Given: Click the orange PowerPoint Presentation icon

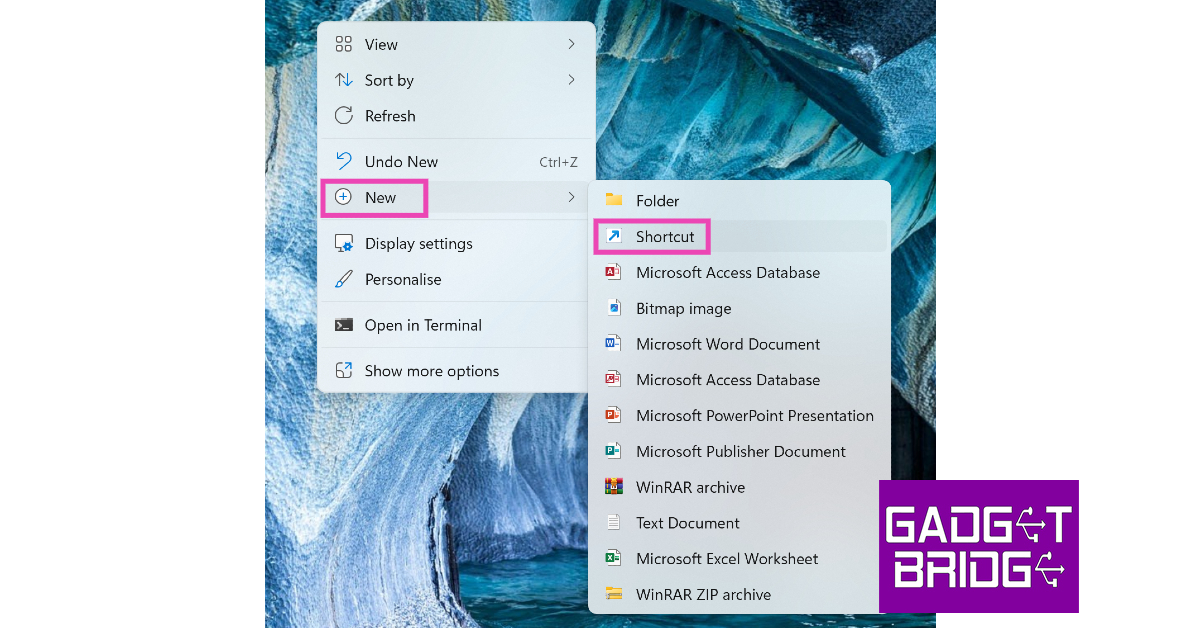Looking at the screenshot, I should pyautogui.click(x=614, y=416).
